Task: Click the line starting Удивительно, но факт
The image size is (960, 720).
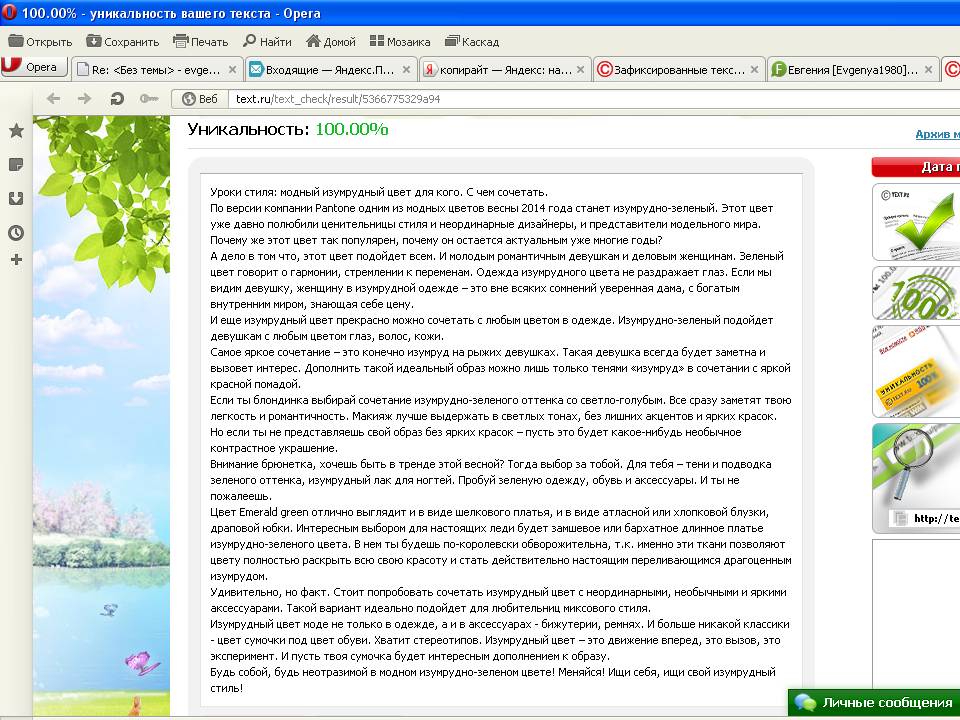Action: coord(498,592)
